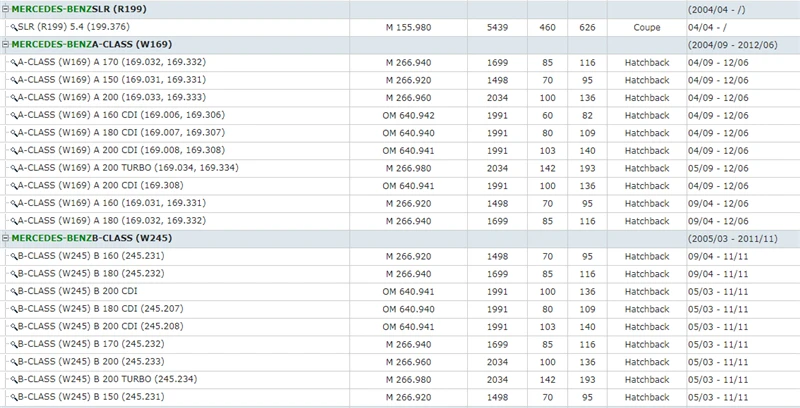Select A-CLASS (W169) A 180 CDI row
Screen dimensions: 800x408
coord(400,133)
